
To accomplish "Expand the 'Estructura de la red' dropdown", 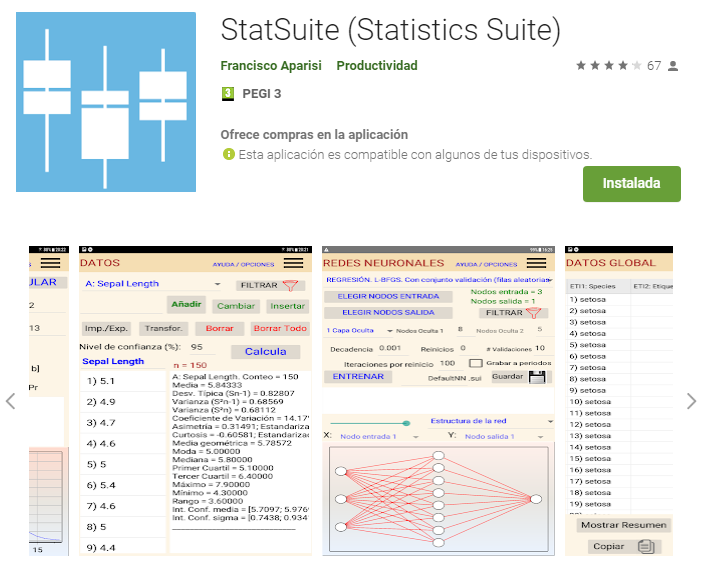I will click(x=490, y=421).
